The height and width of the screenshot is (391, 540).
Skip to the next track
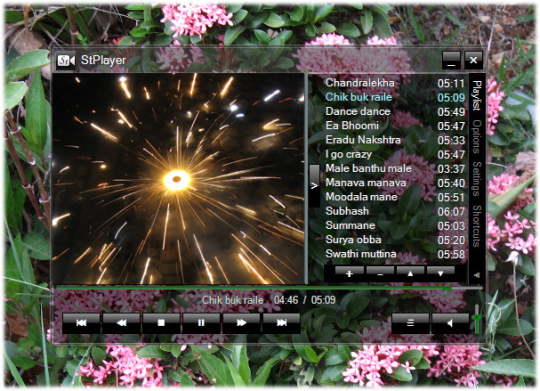[281, 323]
